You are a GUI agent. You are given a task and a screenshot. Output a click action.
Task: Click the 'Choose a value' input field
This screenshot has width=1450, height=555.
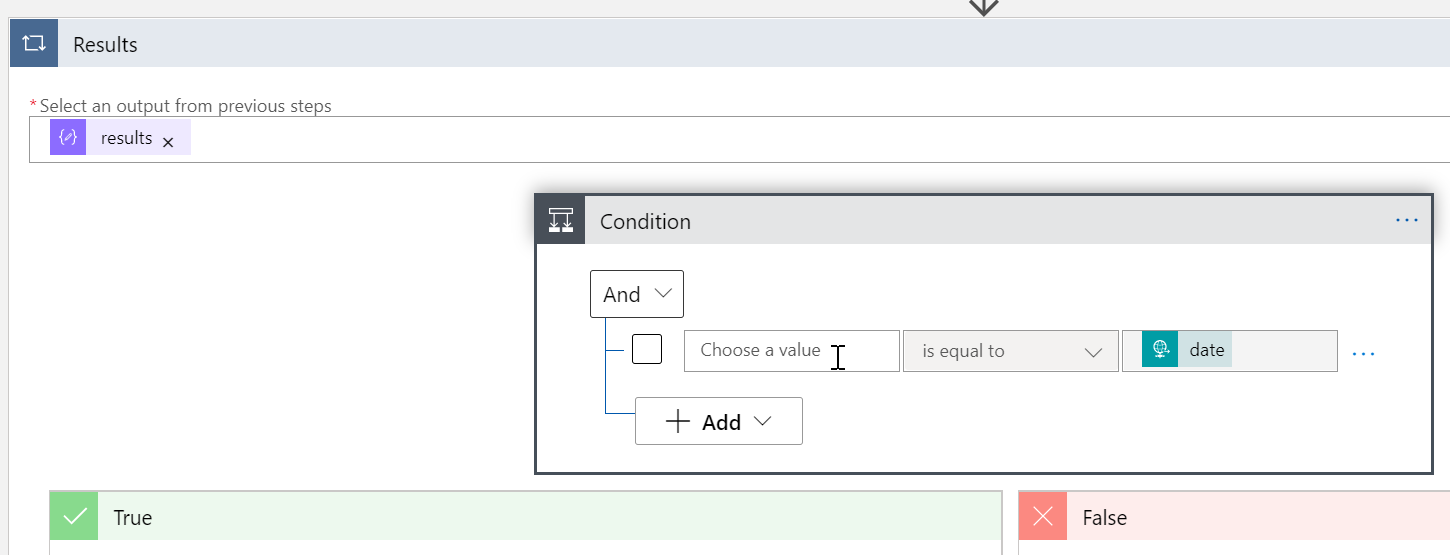760,351
